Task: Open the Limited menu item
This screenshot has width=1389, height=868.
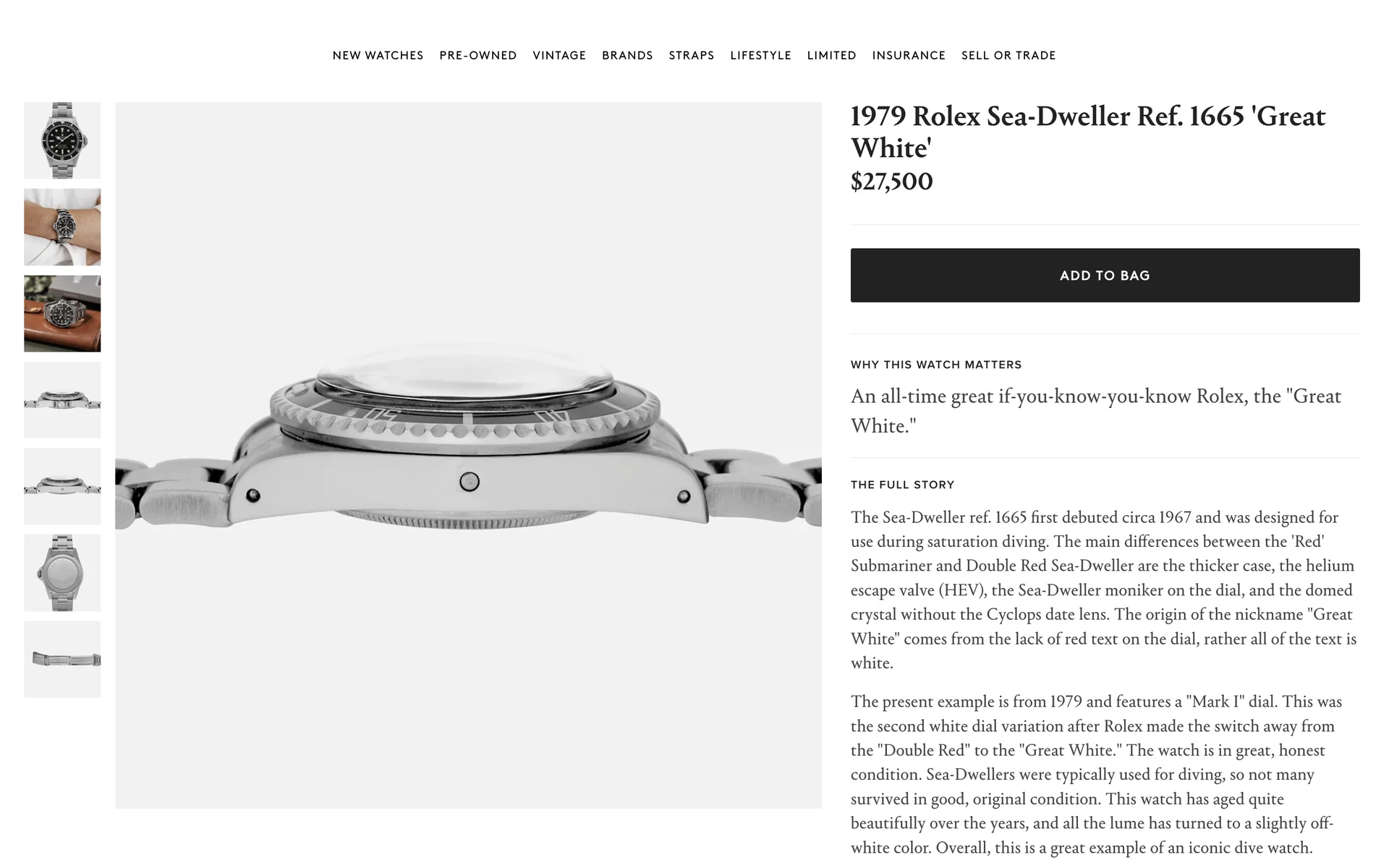Action: point(831,56)
